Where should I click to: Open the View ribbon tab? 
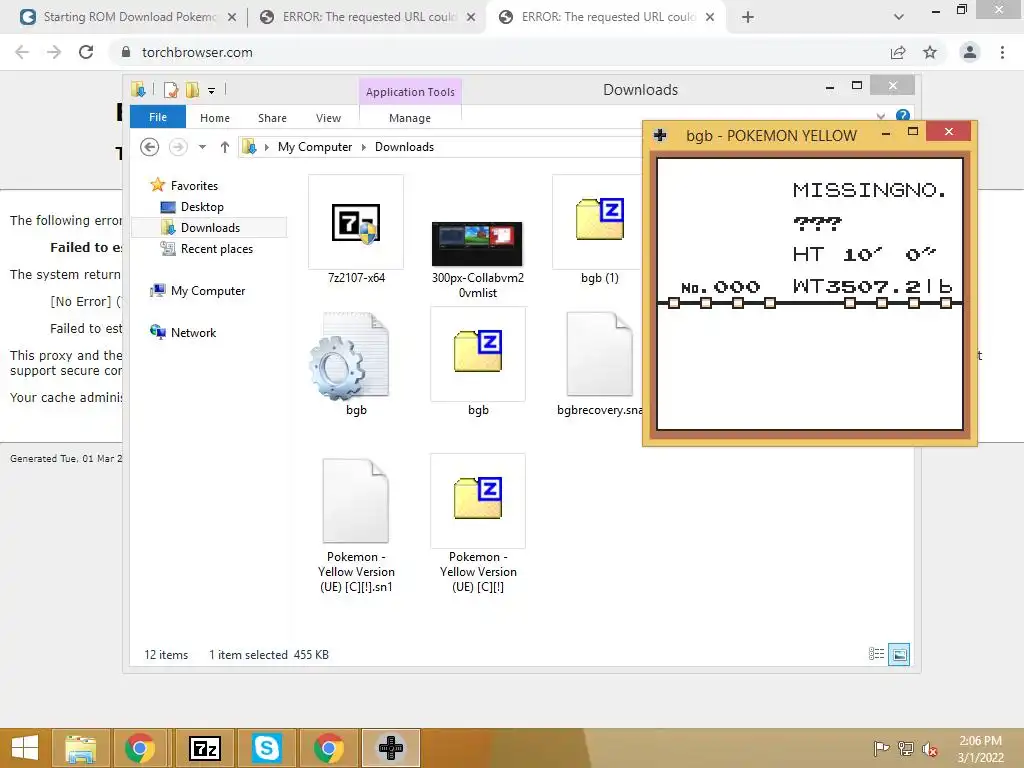[328, 118]
